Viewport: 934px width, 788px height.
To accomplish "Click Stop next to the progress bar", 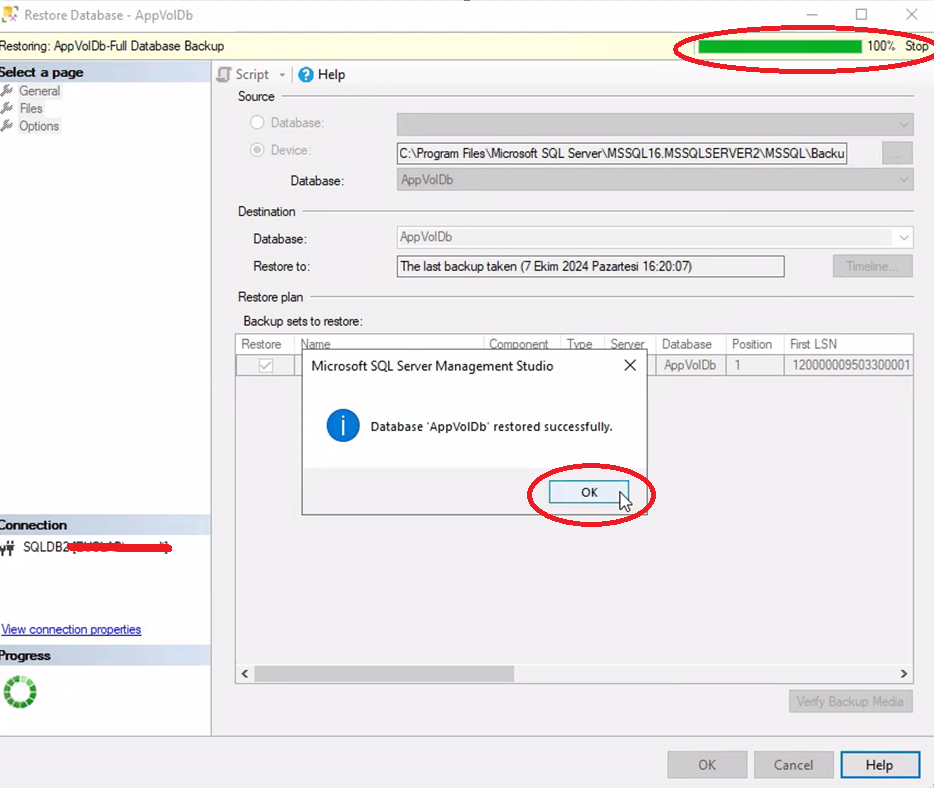I will click(916, 46).
